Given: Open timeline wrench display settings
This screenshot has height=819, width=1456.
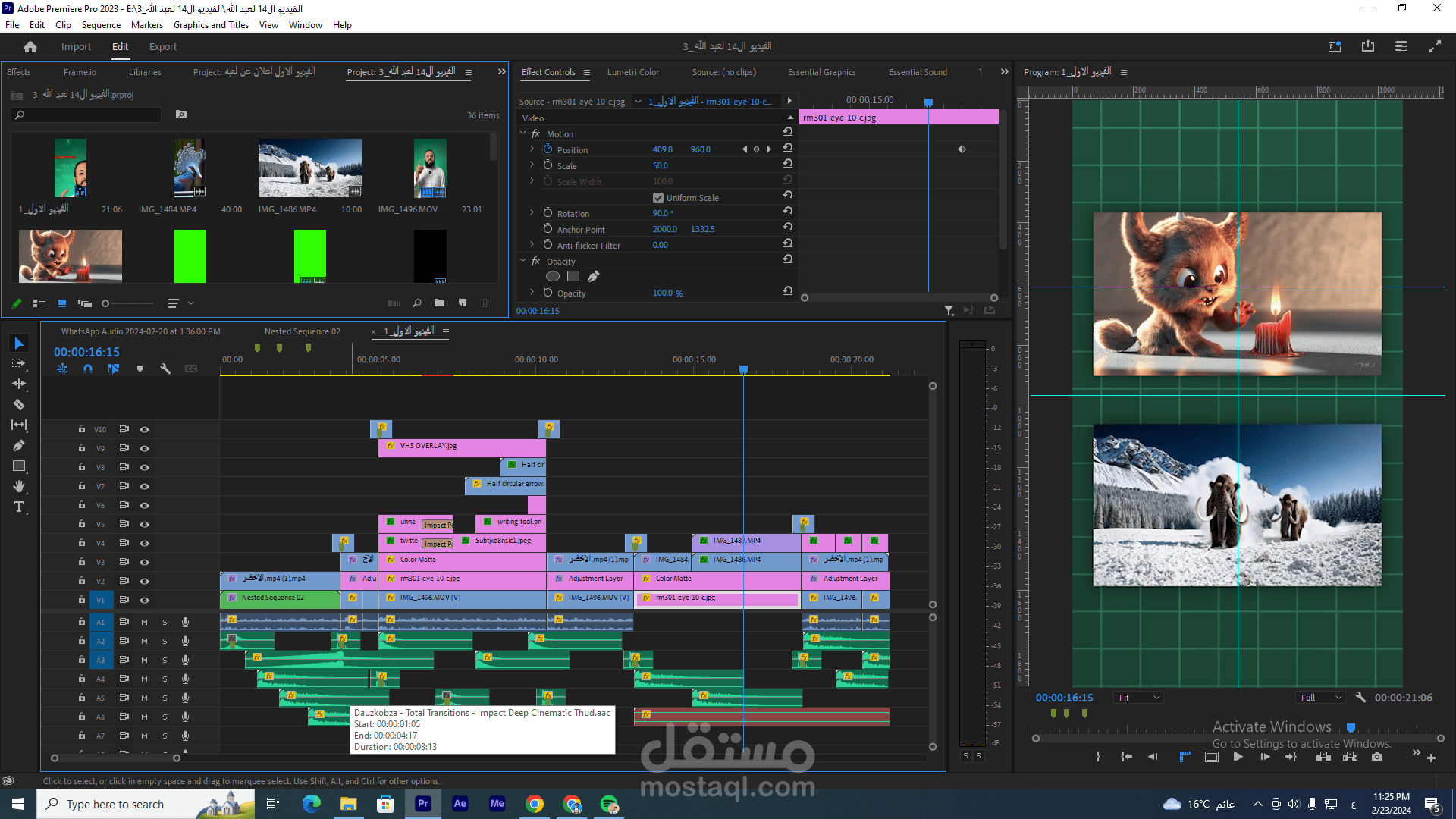Looking at the screenshot, I should [165, 369].
